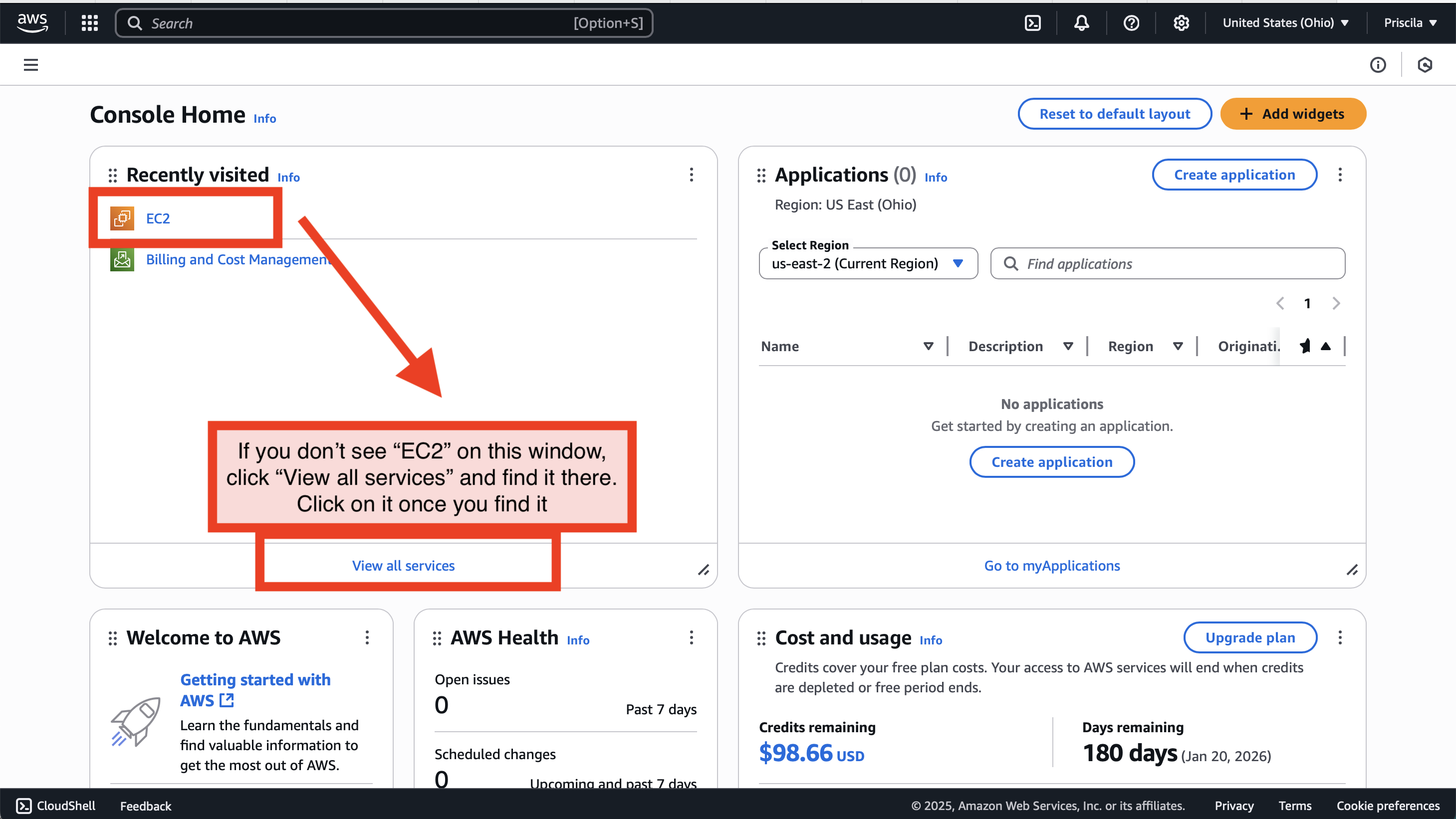Open the Select Region us-east-2 dropdown
Viewport: 1456px width, 819px height.
(x=868, y=264)
